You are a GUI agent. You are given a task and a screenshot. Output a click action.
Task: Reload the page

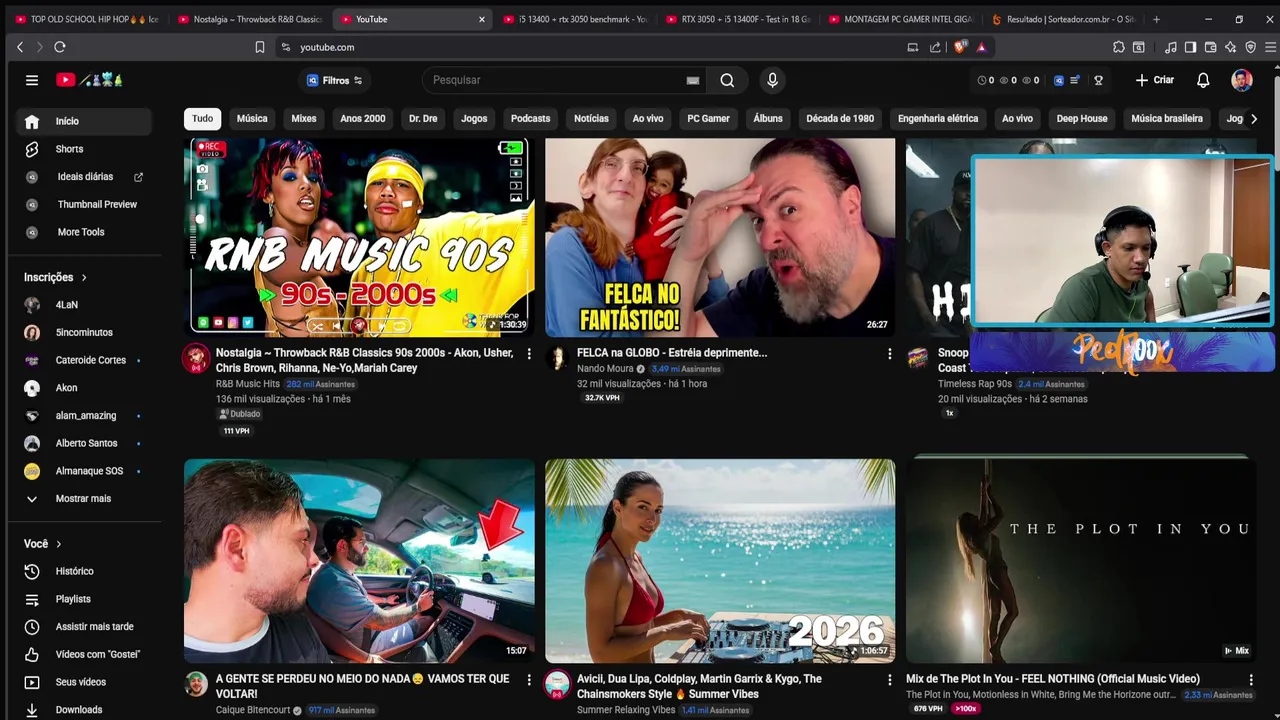pos(60,47)
